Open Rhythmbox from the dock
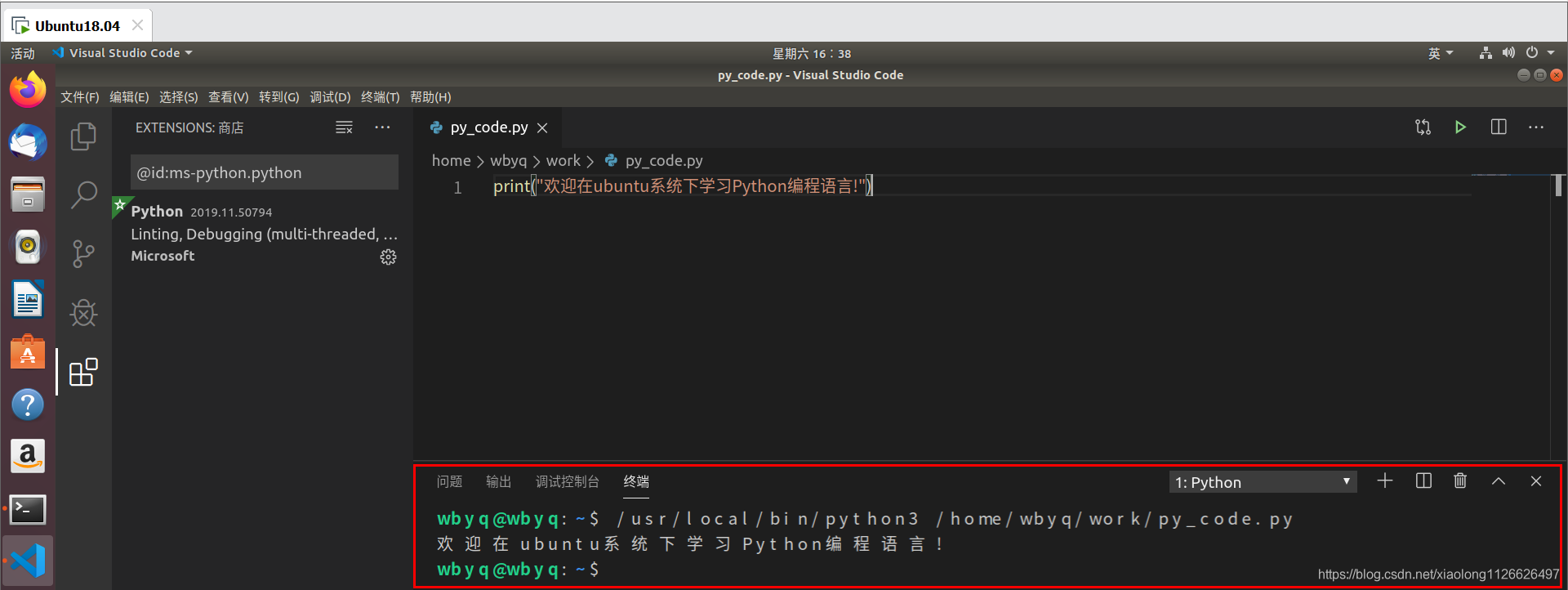This screenshot has height=590, width=1568. pos(28,247)
